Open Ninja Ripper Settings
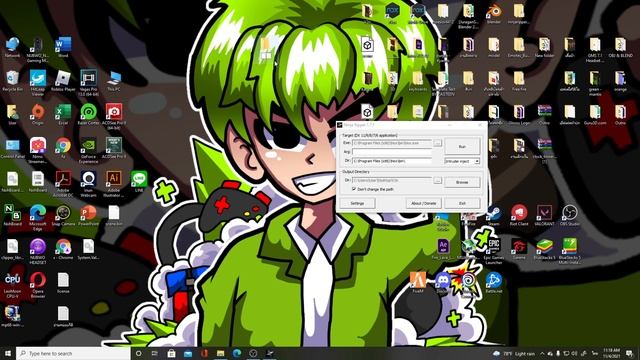 pyautogui.click(x=357, y=203)
